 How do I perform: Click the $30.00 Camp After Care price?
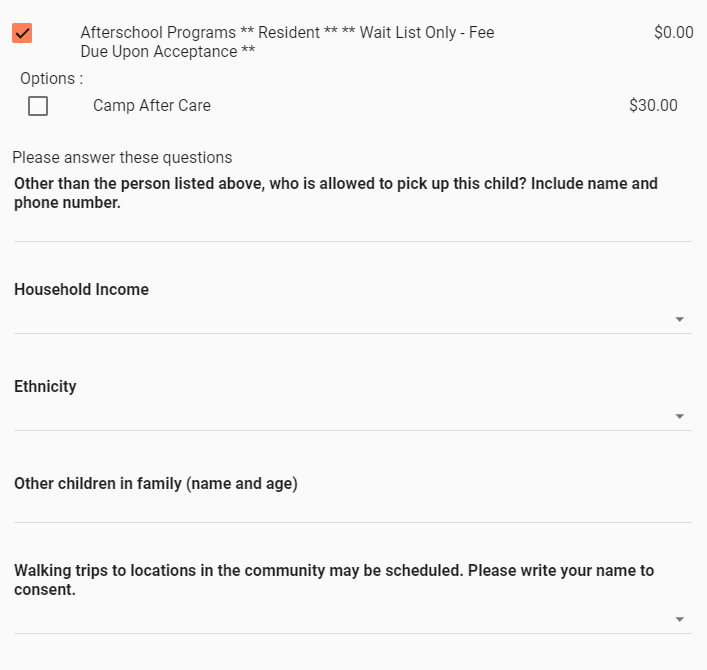coord(653,106)
